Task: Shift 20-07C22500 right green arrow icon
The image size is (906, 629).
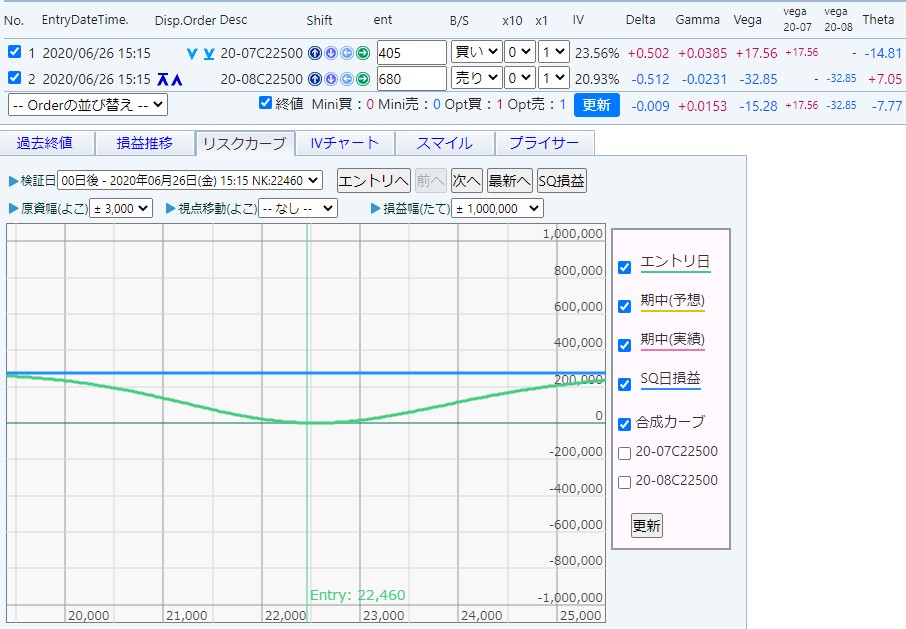Action: [363, 53]
